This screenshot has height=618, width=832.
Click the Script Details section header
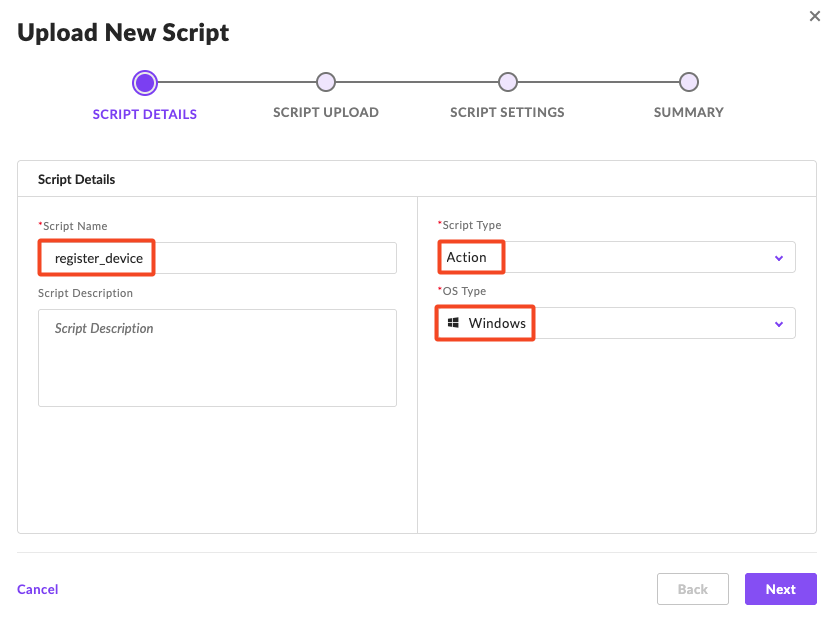tap(77, 180)
